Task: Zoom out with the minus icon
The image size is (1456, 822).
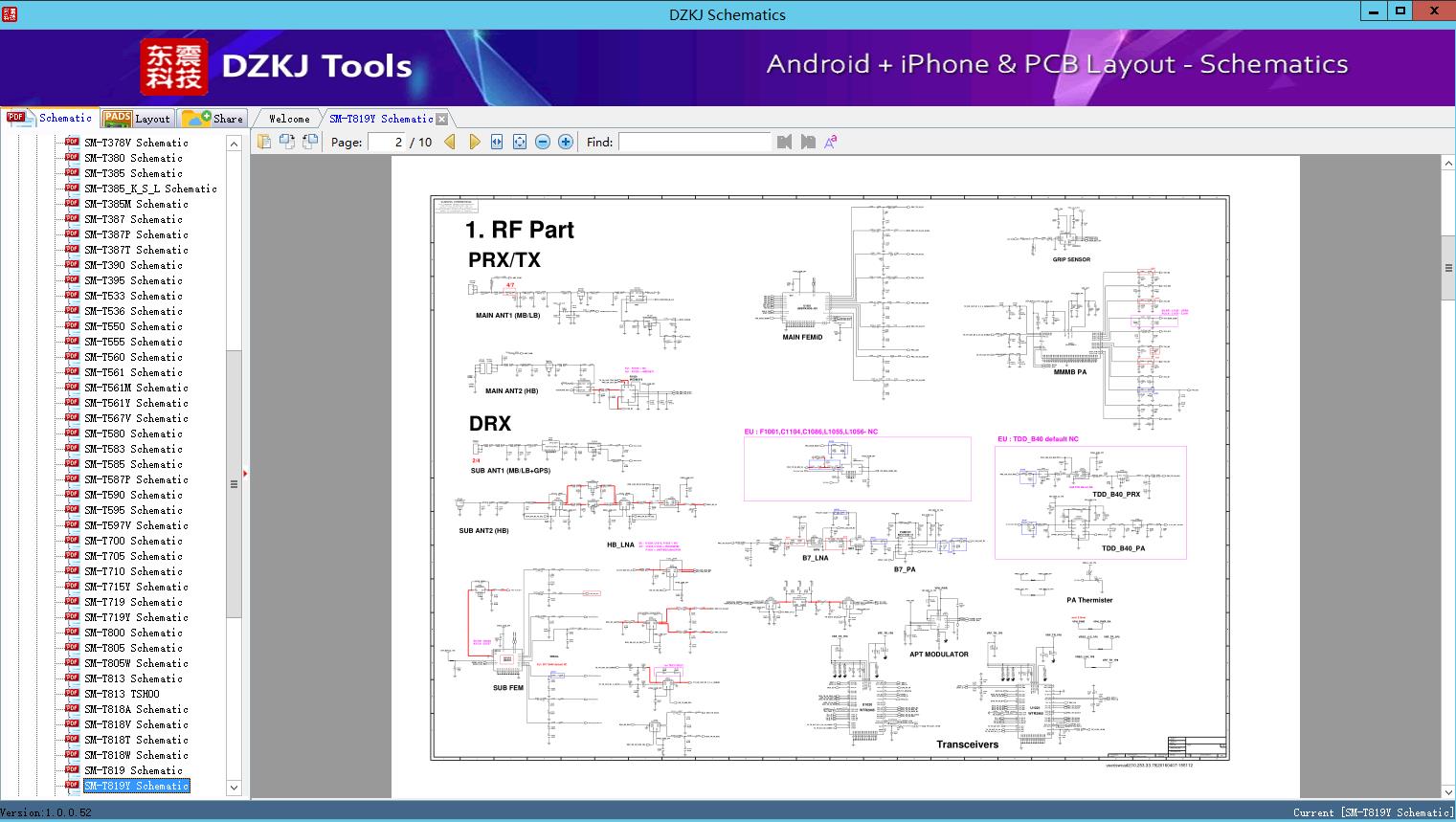Action: click(x=543, y=142)
